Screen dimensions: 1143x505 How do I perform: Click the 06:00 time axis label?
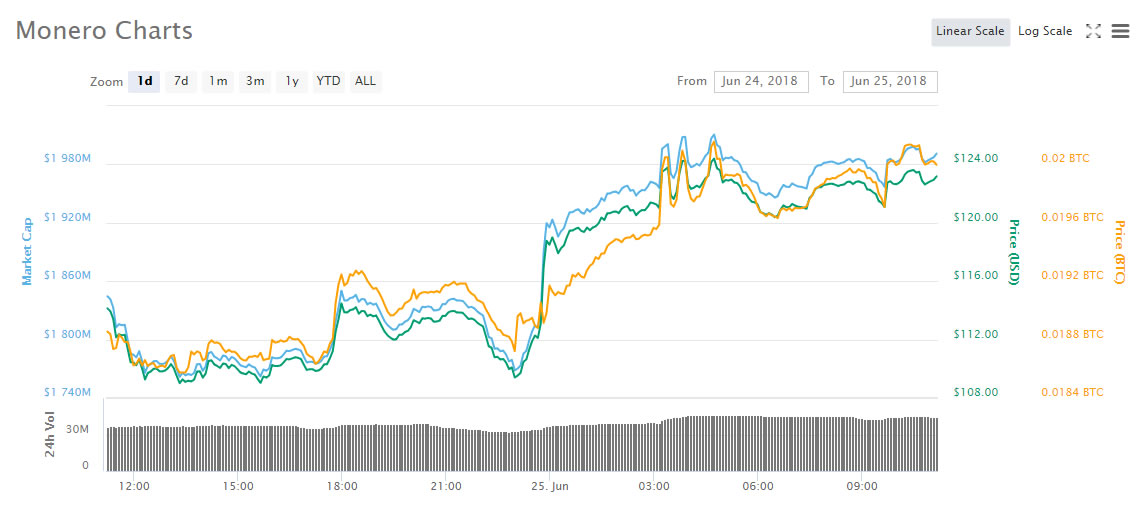pyautogui.click(x=757, y=485)
